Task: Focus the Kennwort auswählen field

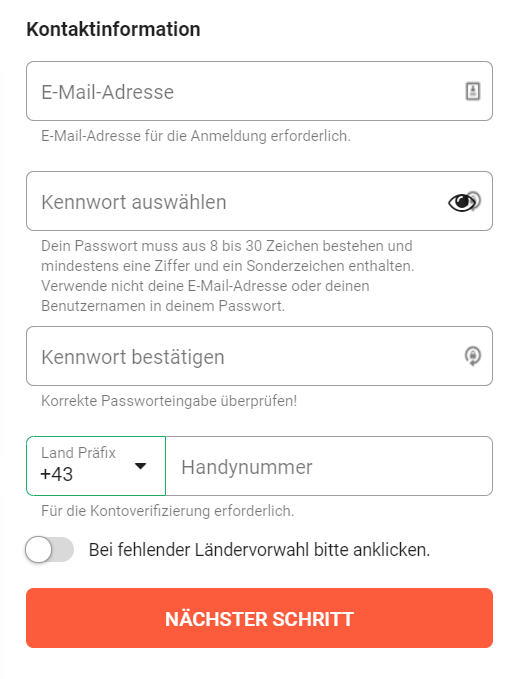Action: coord(259,201)
